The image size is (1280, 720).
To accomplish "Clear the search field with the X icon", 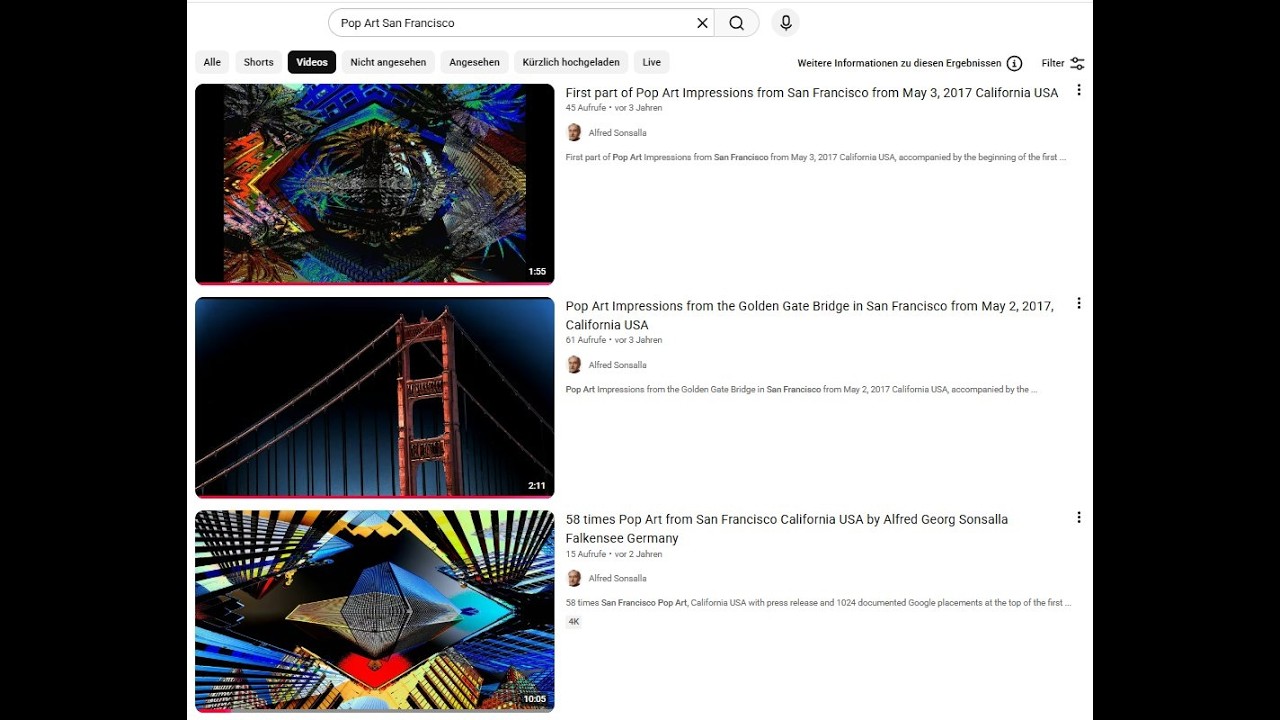I will pos(702,23).
